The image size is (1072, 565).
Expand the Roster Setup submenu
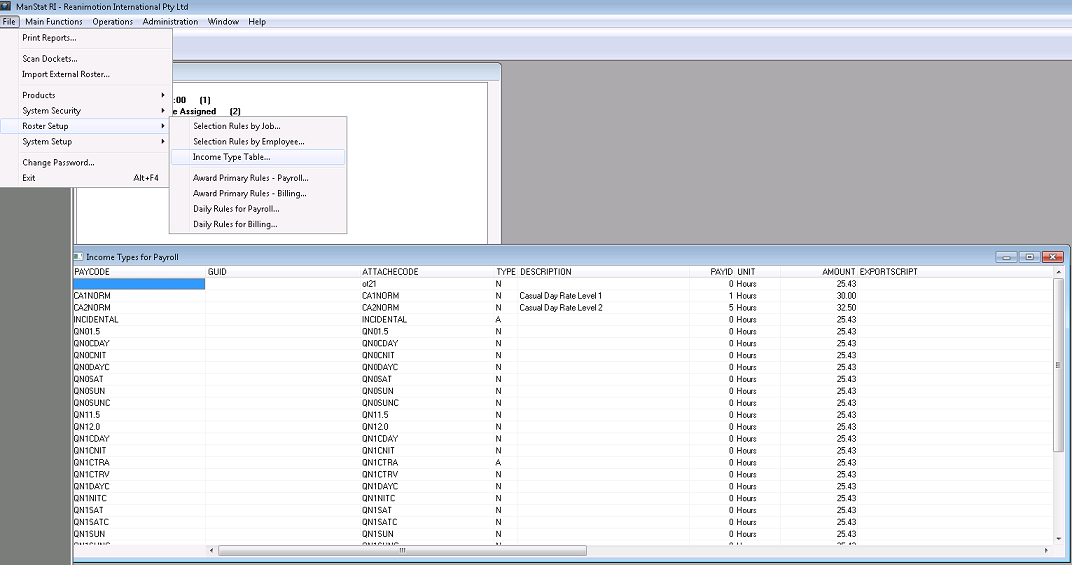86,127
